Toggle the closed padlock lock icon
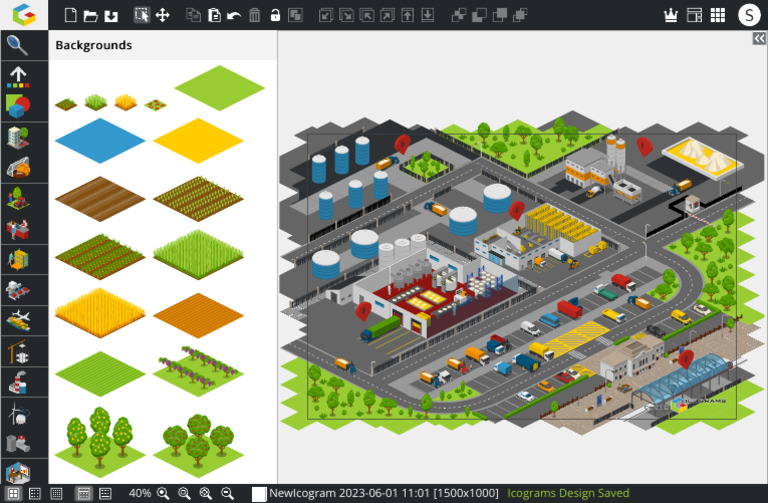This screenshot has width=768, height=503. [x=275, y=15]
